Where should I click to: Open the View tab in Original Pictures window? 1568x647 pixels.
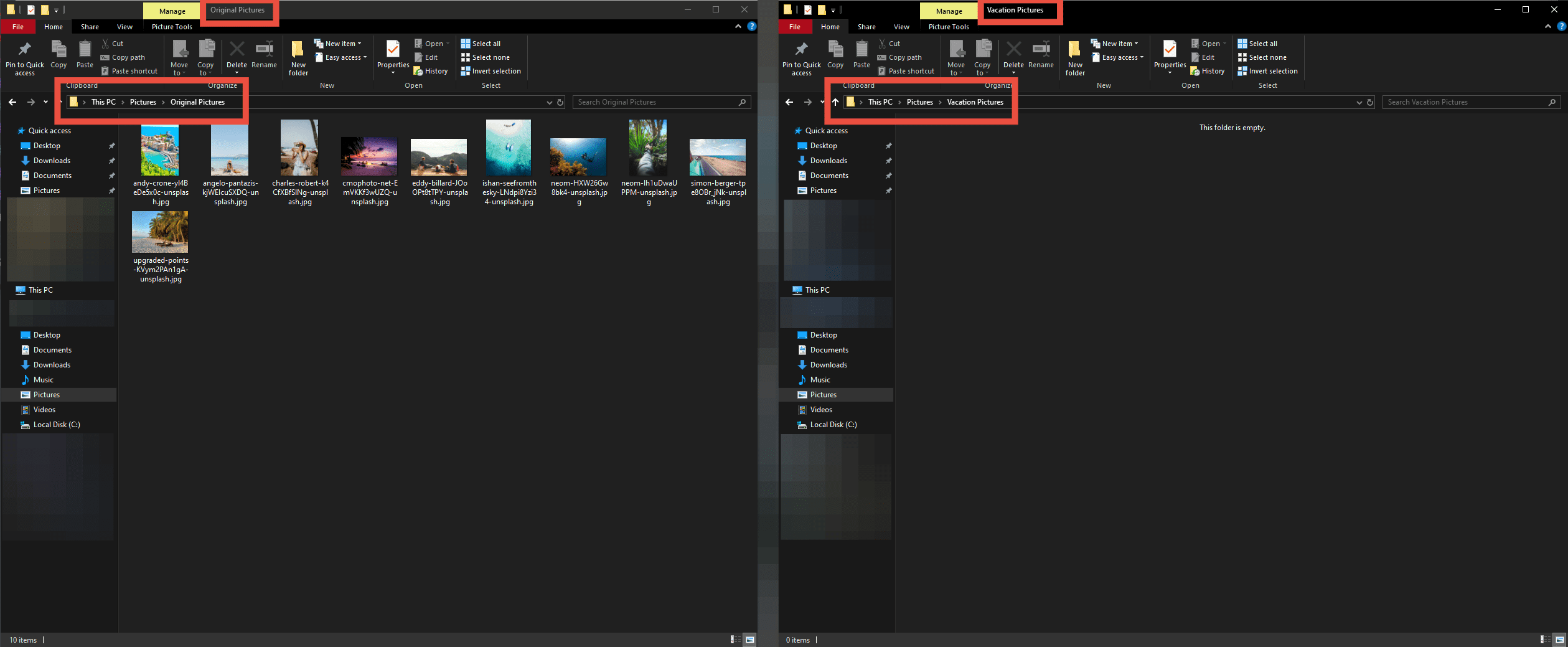(x=124, y=27)
